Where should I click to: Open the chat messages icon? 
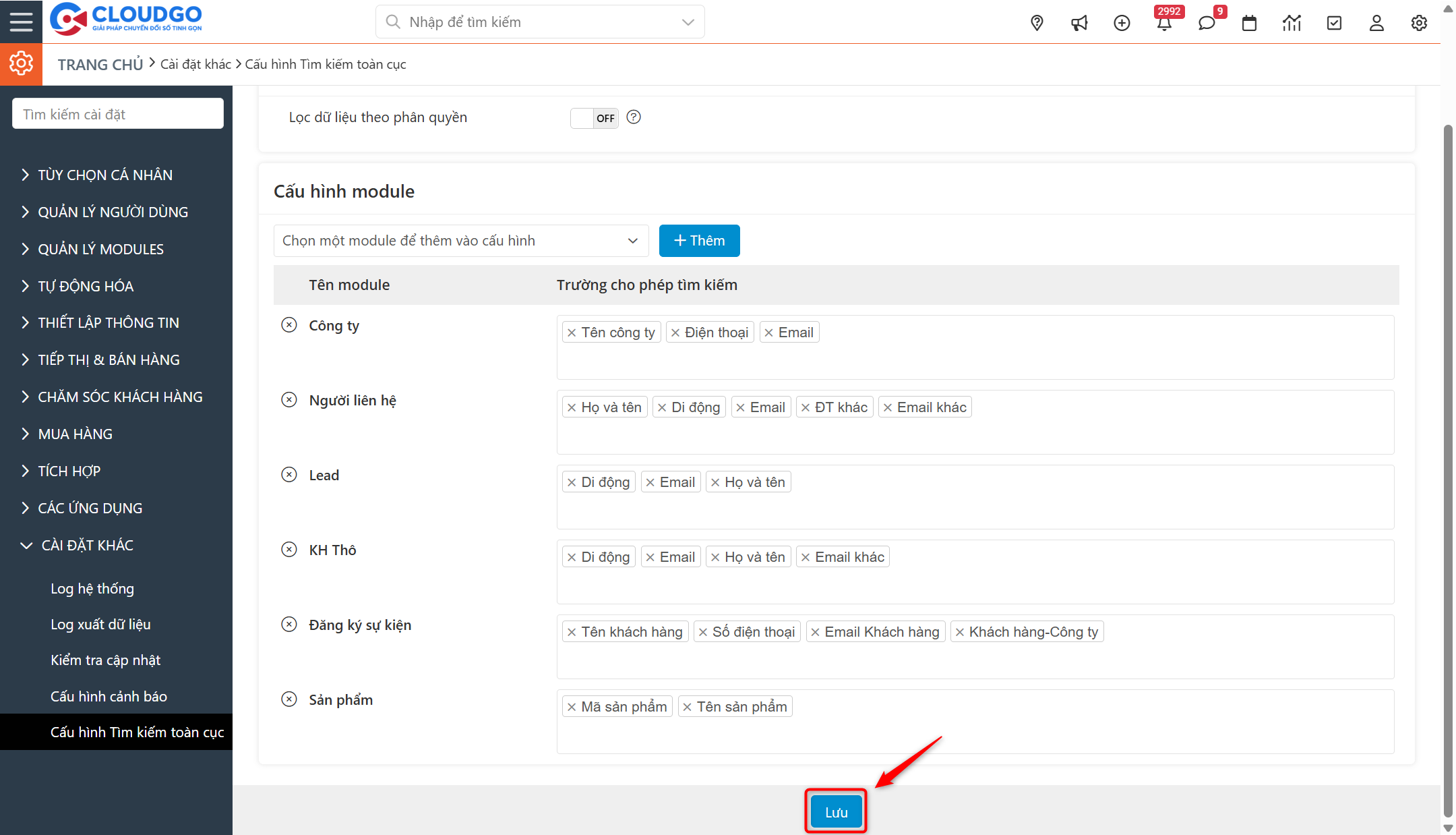[1207, 24]
